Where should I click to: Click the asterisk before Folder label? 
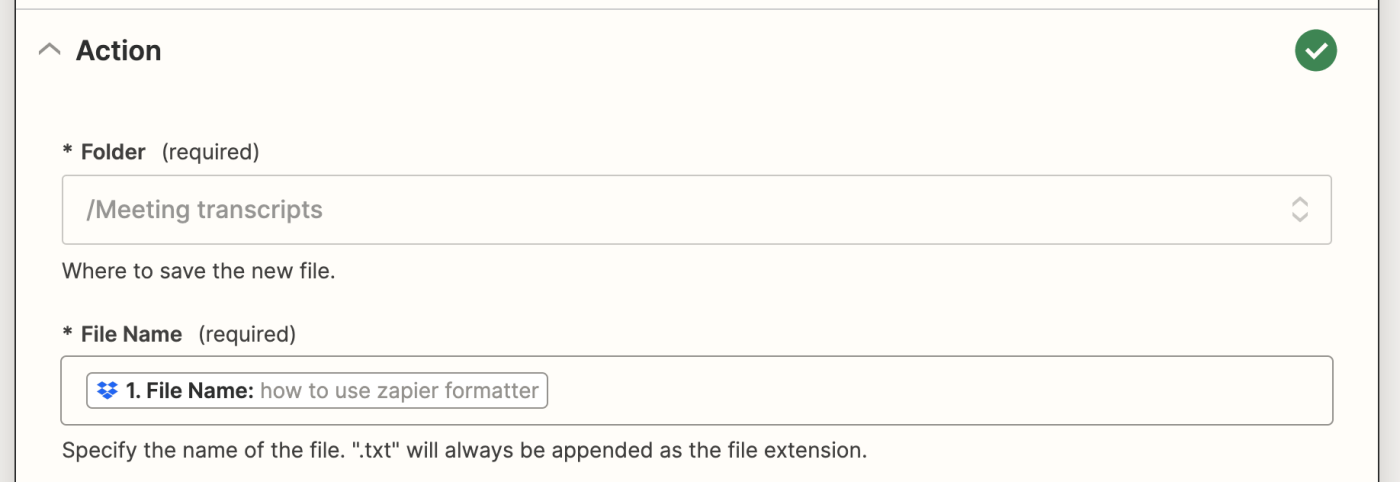68,150
